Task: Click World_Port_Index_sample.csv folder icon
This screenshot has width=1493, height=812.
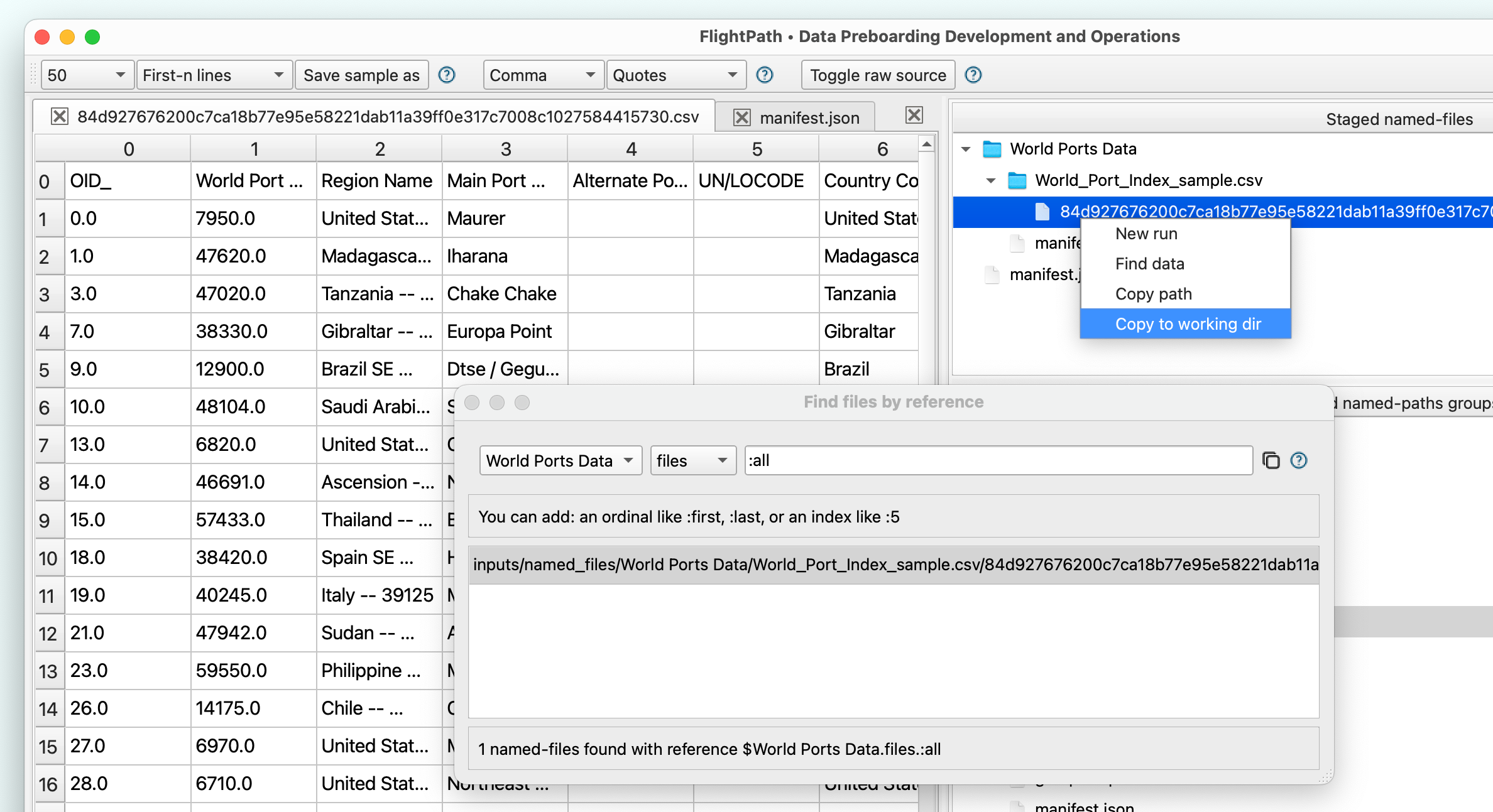Action: 1017,180
